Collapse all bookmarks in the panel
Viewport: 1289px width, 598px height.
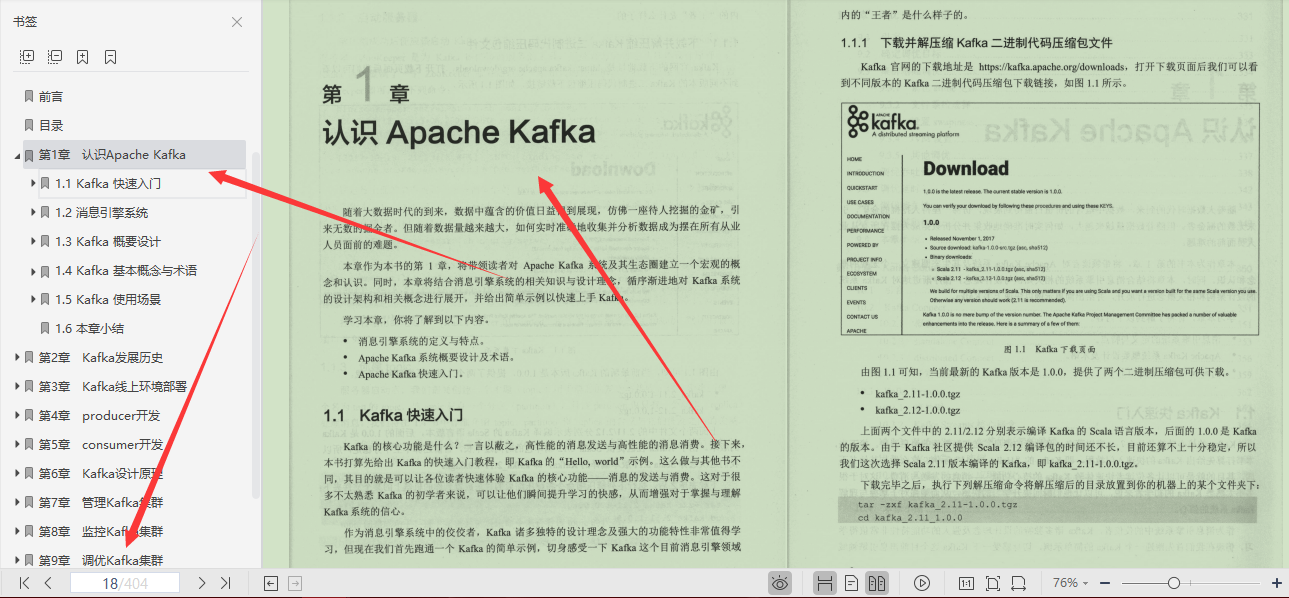[55, 57]
